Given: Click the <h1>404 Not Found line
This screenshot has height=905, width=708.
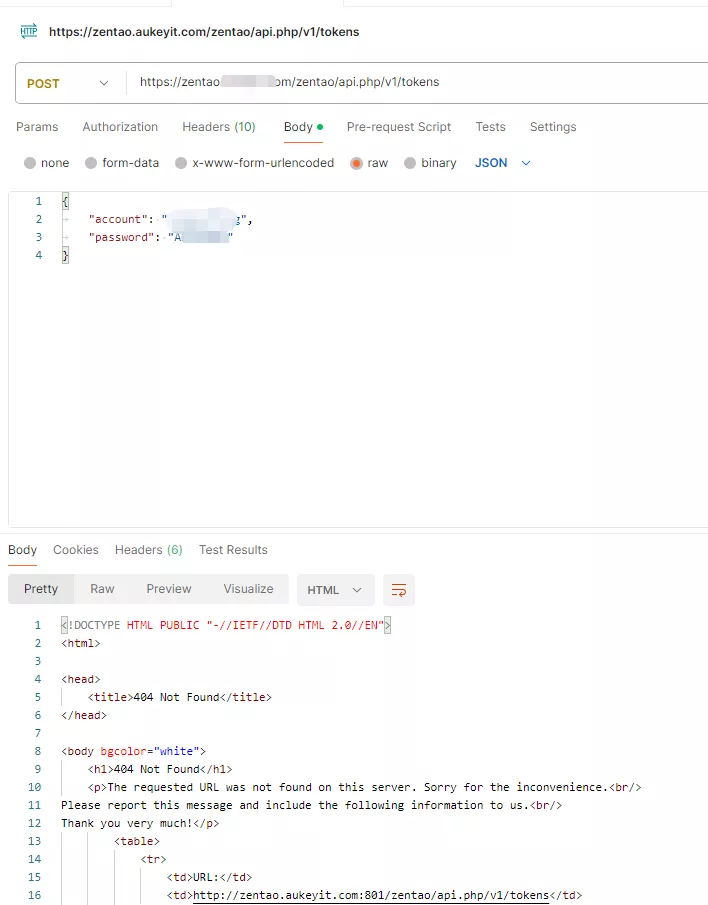Looking at the screenshot, I should pyautogui.click(x=160, y=769).
